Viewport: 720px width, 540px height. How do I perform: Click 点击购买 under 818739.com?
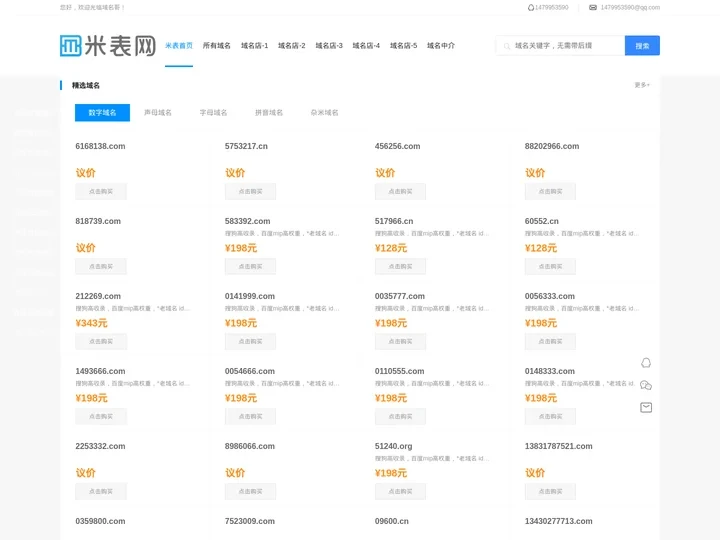[x=101, y=266]
